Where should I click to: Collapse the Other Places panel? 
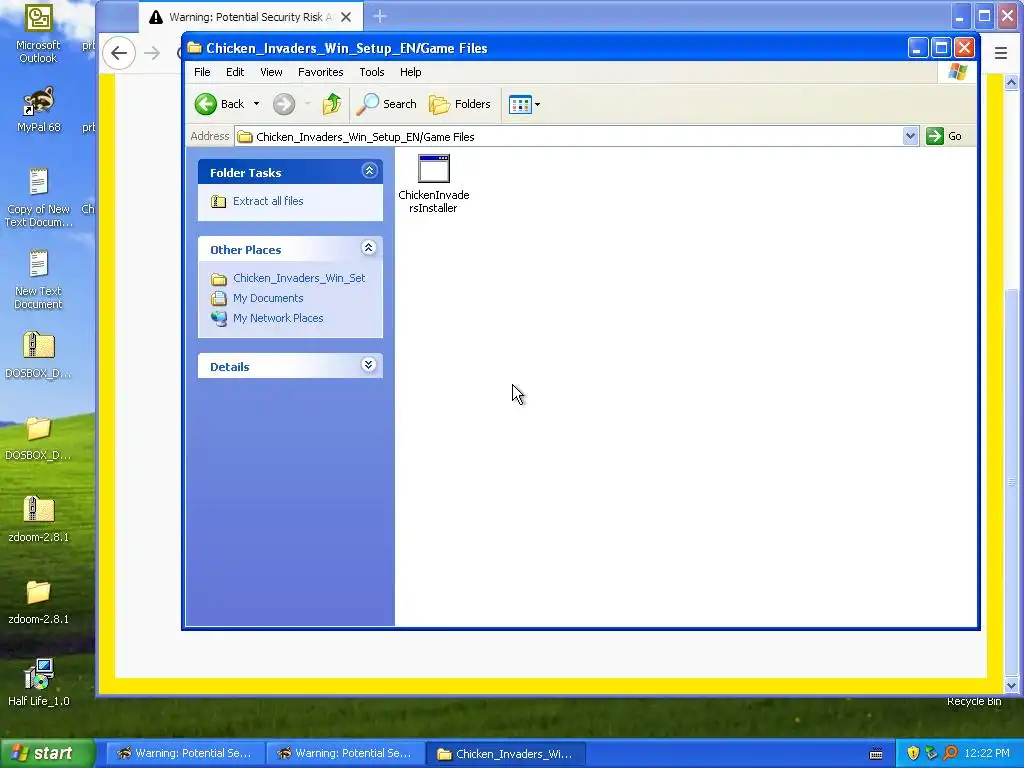tap(369, 248)
